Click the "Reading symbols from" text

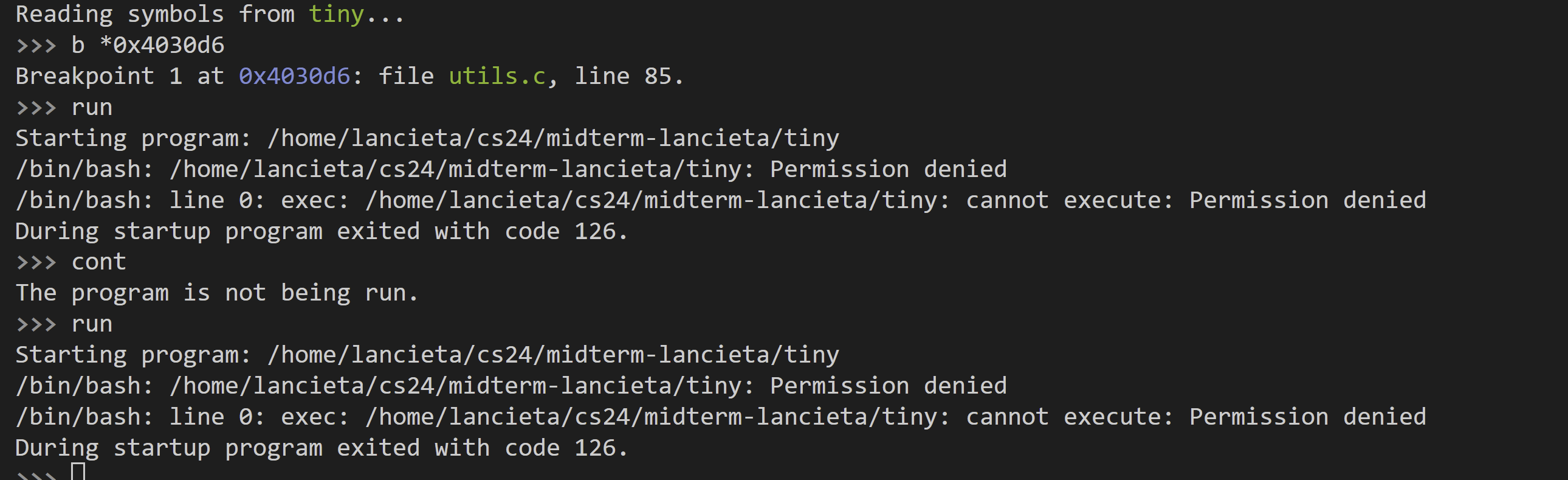point(154,14)
